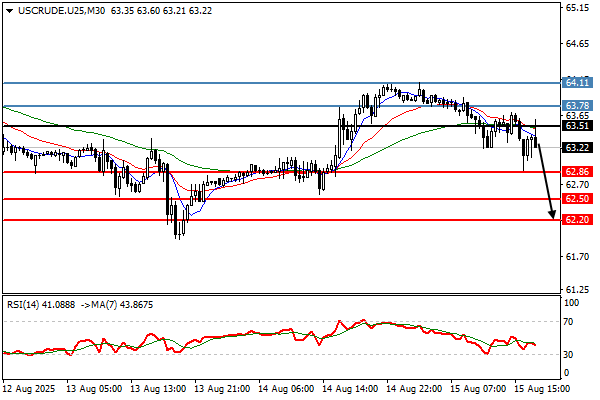Click the 15 Aug 07:00 time label
This screenshot has height=400, width=600.
(478, 389)
